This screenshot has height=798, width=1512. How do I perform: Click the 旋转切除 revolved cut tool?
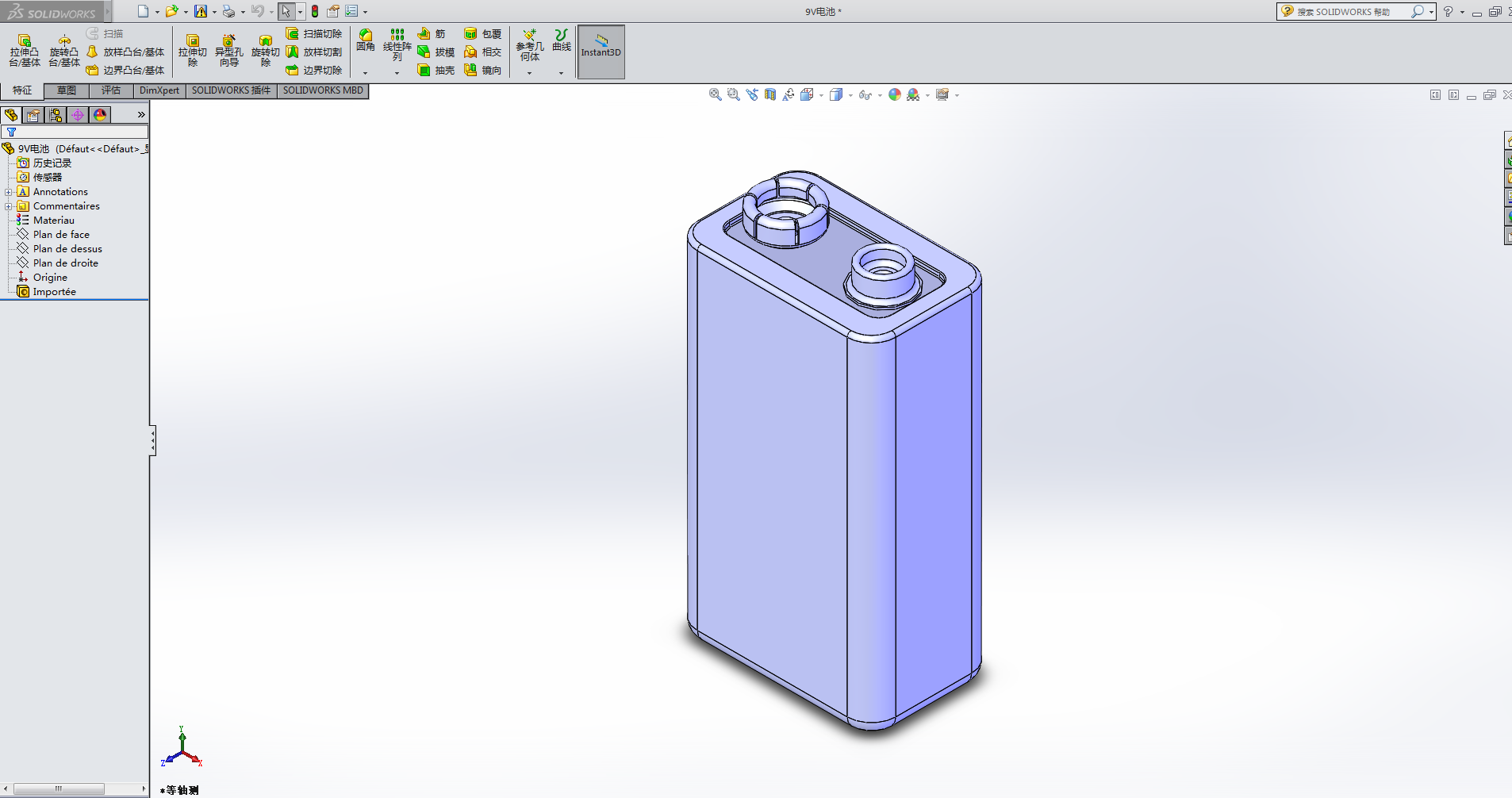pyautogui.click(x=266, y=51)
